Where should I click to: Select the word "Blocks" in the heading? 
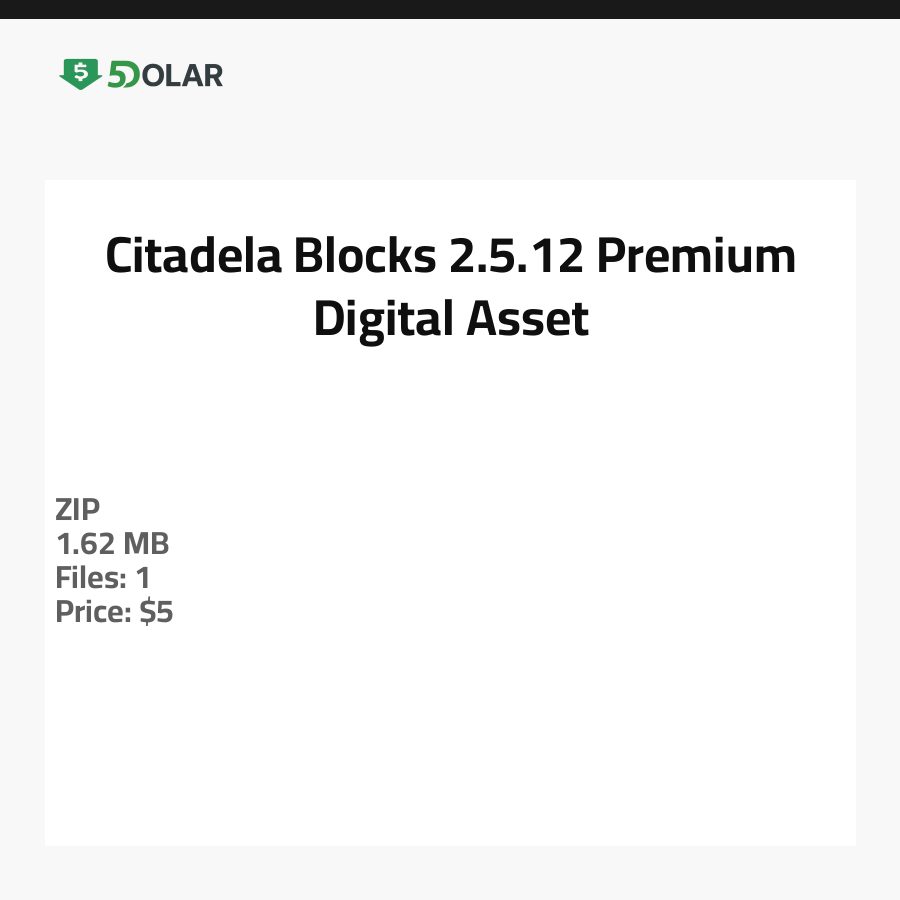coord(363,256)
